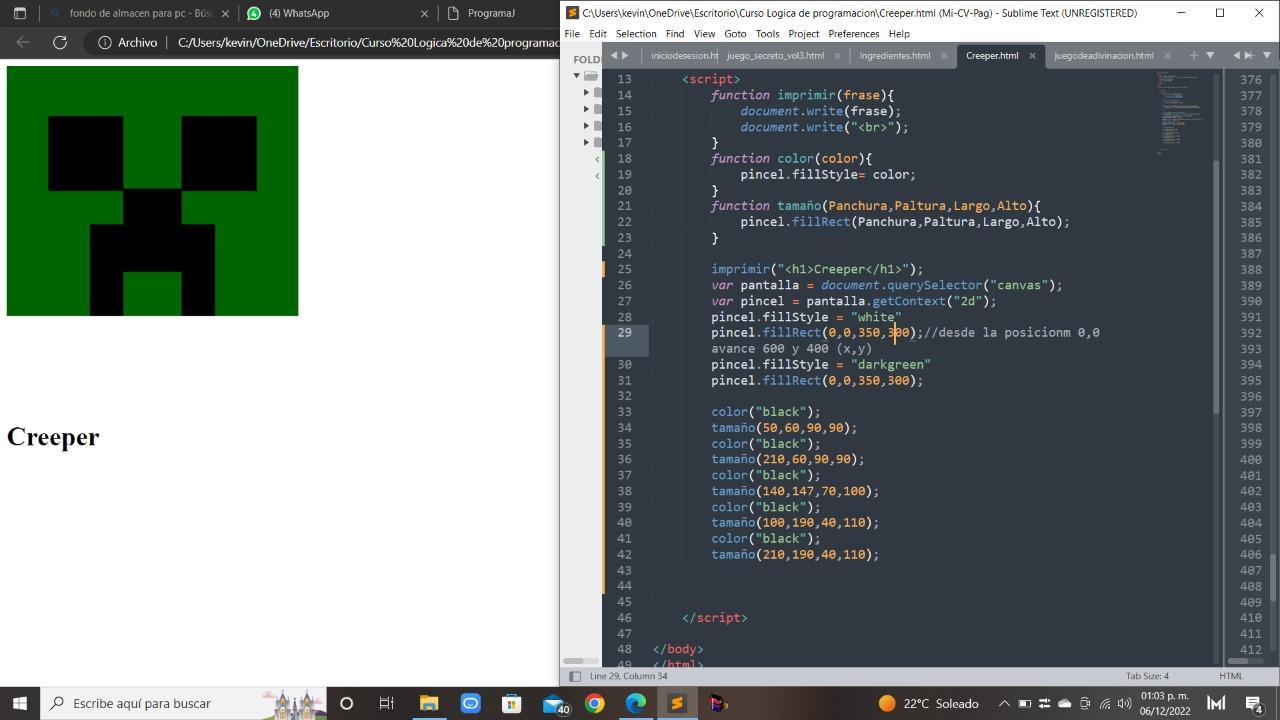Open the Help menu in Sublime Text
The width and height of the screenshot is (1280, 720).
[899, 34]
